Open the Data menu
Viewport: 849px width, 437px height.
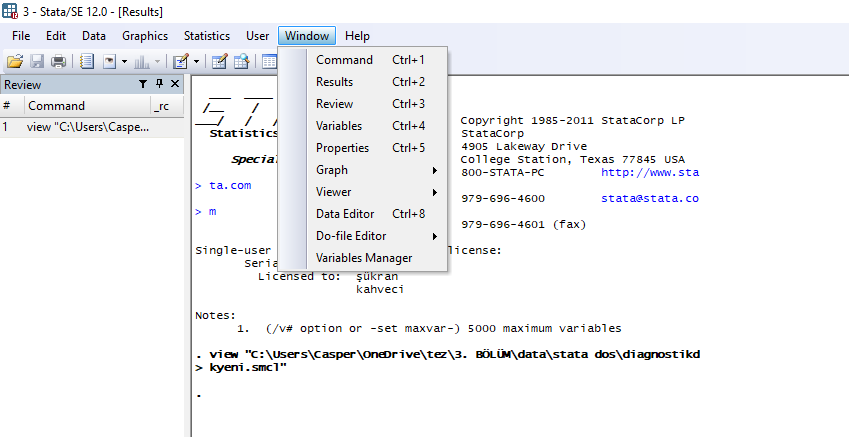pos(94,36)
